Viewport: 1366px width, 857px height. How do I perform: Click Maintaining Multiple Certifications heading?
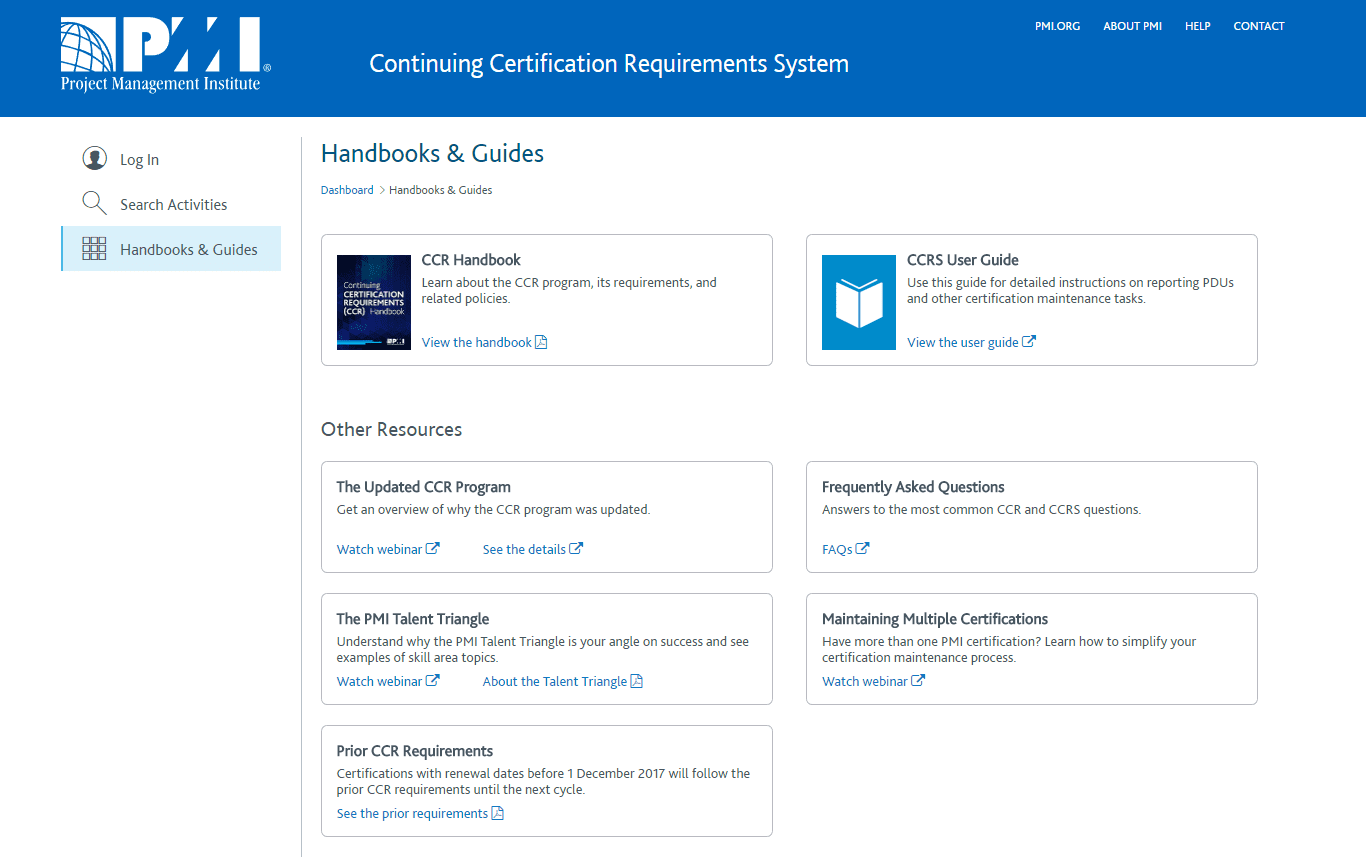(935, 619)
